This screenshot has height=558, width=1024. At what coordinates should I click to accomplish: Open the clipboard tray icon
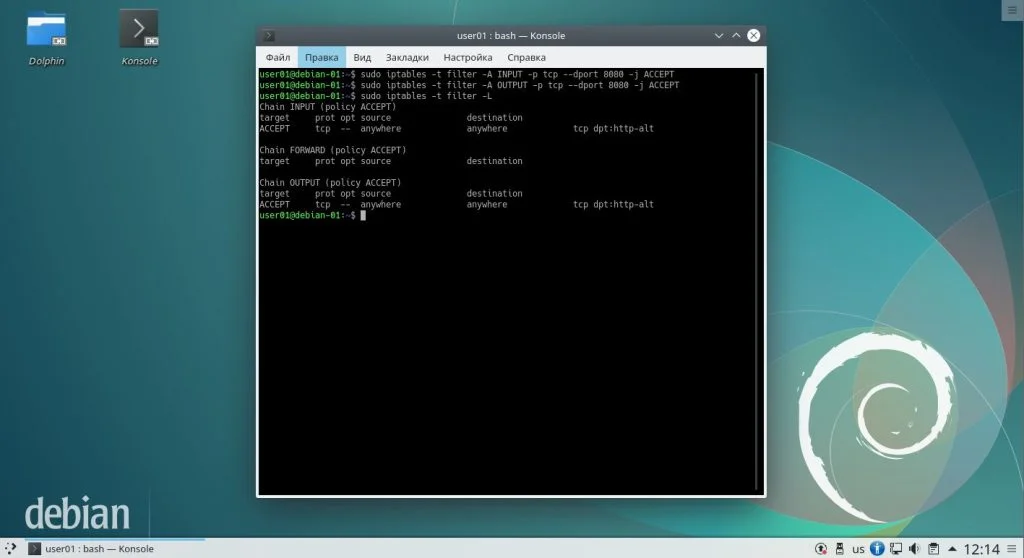coord(934,549)
